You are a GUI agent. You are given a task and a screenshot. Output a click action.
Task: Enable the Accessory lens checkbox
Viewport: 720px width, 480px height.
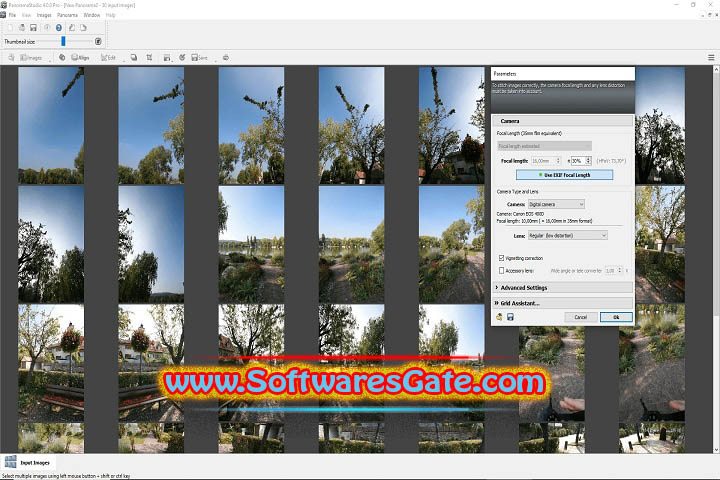point(501,271)
